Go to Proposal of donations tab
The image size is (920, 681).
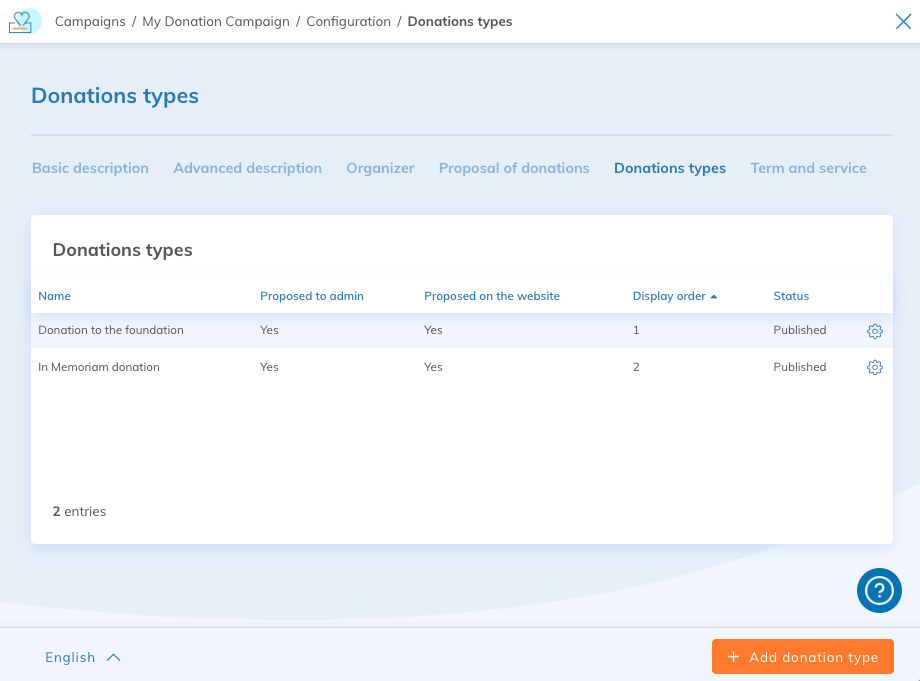click(514, 168)
